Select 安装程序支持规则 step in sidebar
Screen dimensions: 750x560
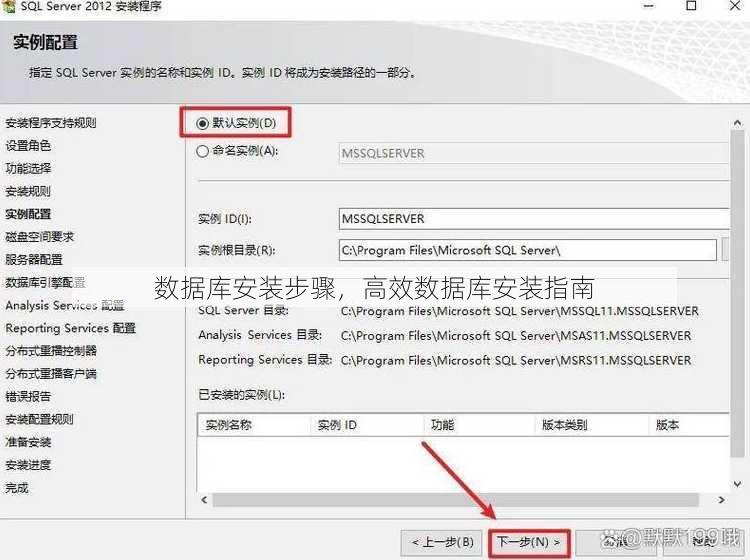(x=51, y=123)
